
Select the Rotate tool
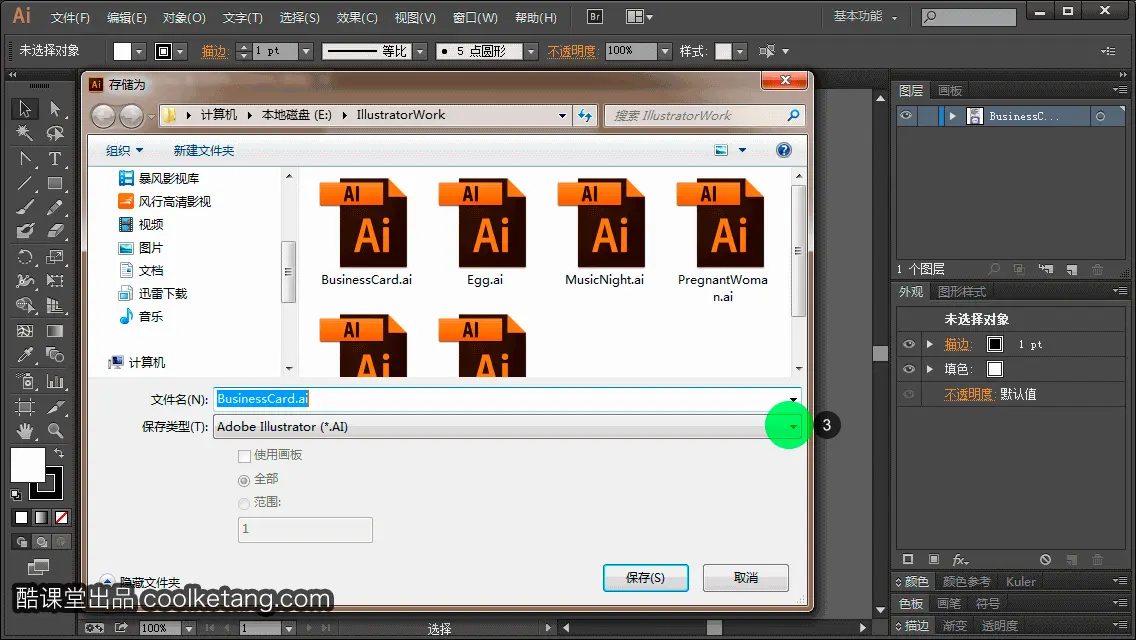tap(25, 257)
